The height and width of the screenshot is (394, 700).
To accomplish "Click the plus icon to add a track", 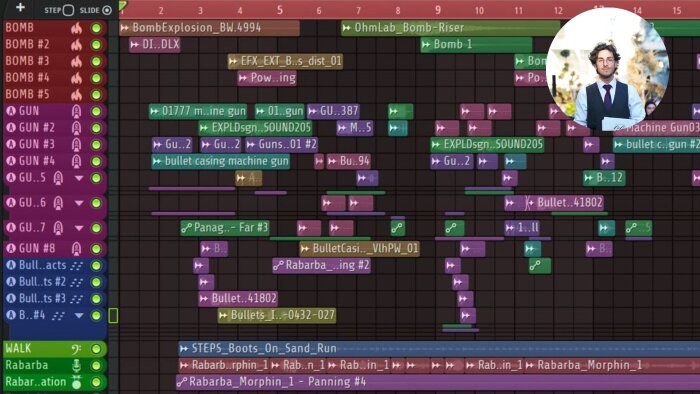I will (x=20, y=8).
